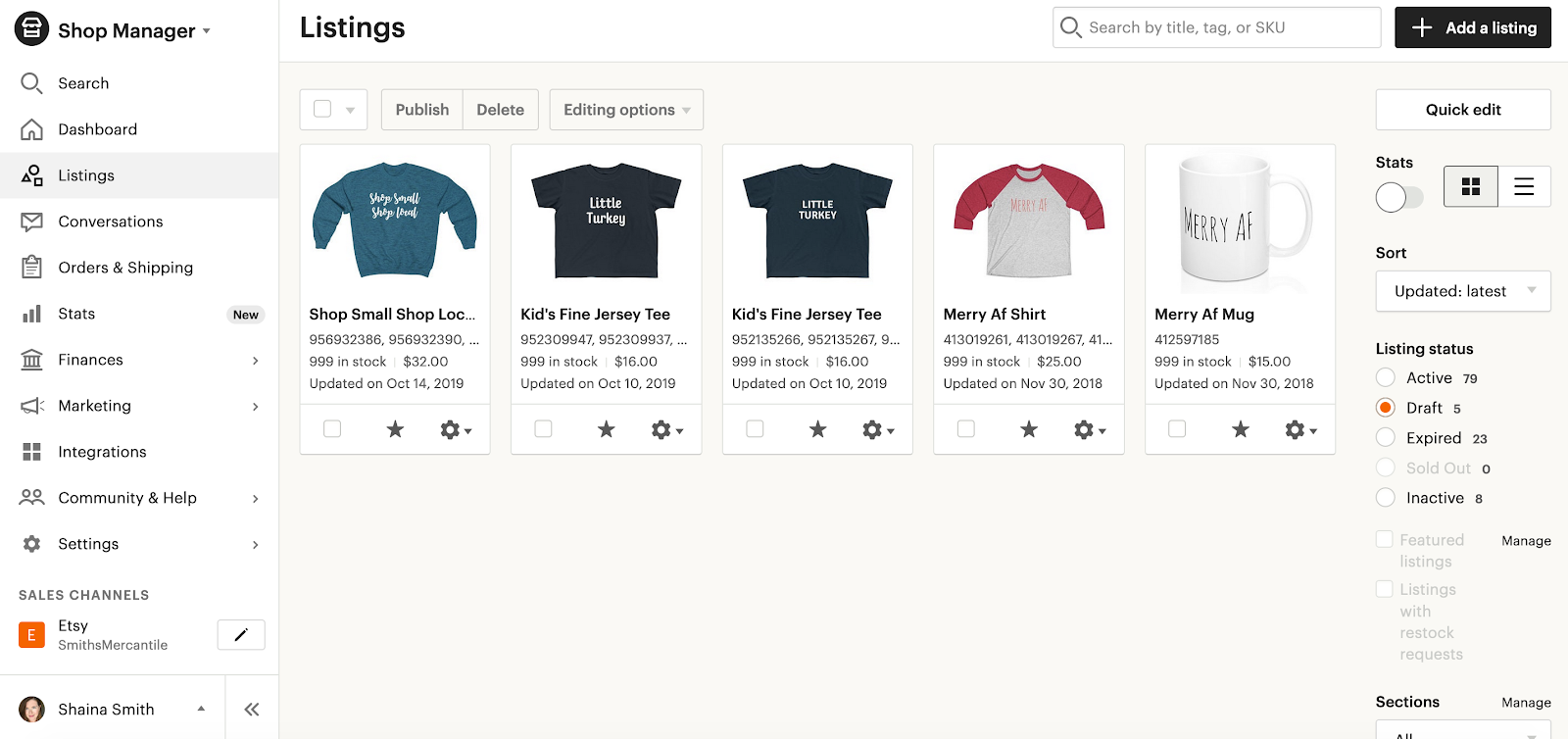Open Conversations in sidebar
Screen dimensions: 1568x739
pos(139,222)
